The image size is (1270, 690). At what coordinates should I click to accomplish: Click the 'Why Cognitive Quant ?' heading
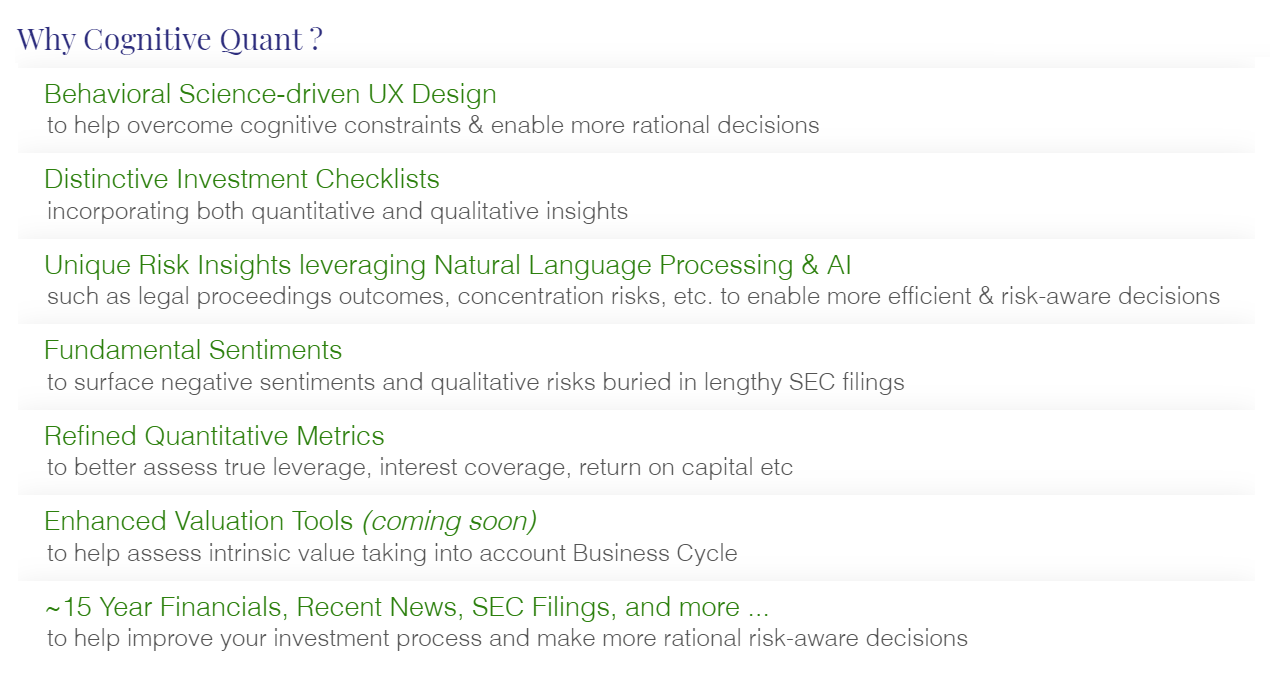click(170, 40)
